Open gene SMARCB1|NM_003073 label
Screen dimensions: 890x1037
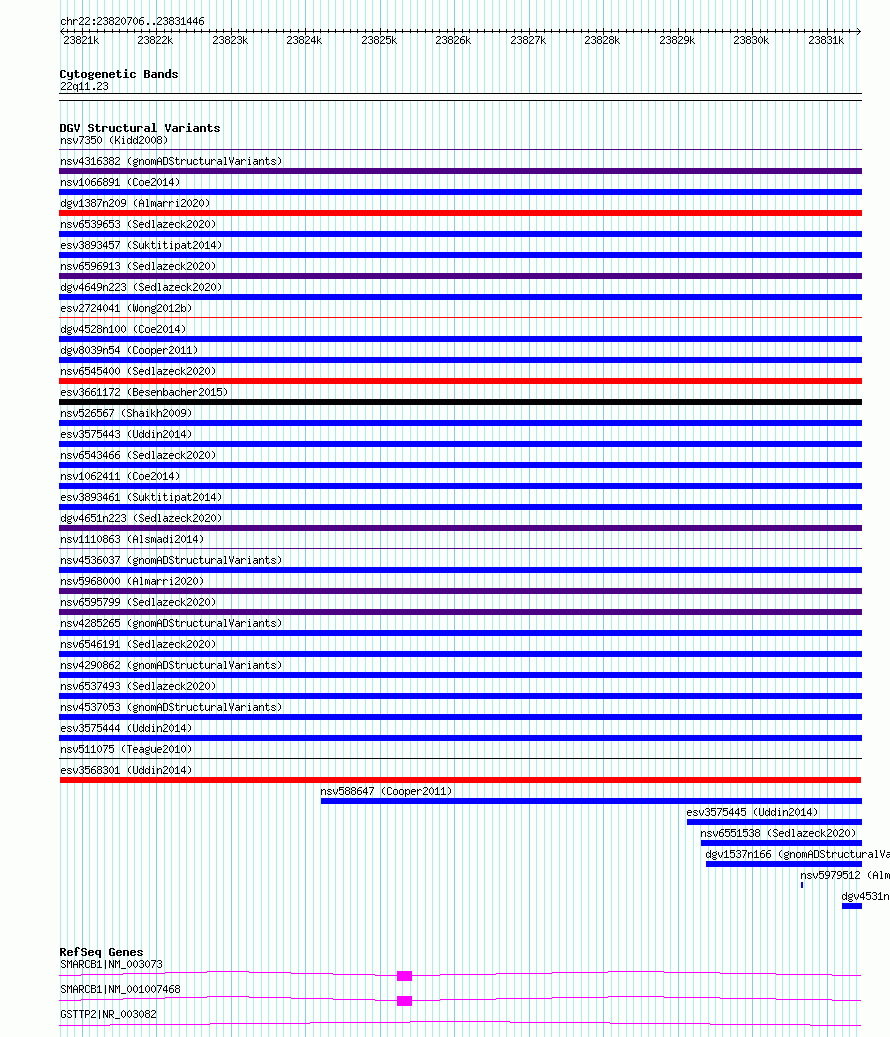click(111, 965)
